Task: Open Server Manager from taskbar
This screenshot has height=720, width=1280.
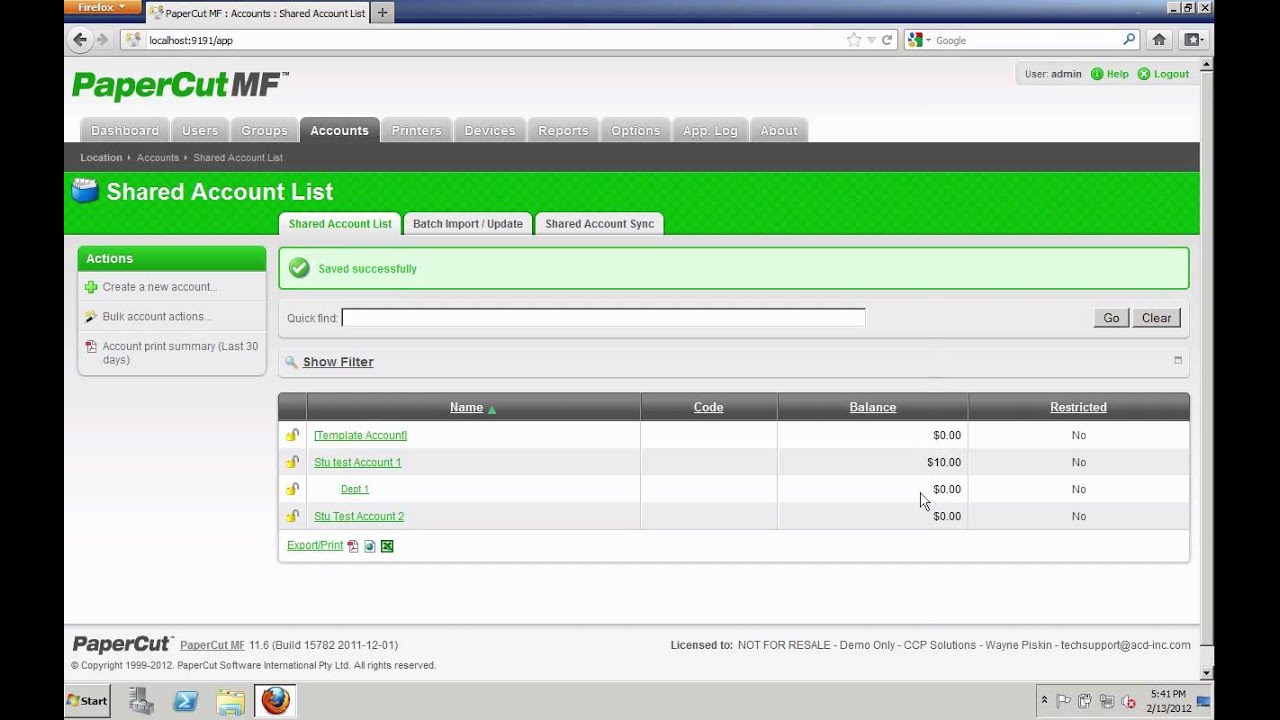Action: point(141,701)
